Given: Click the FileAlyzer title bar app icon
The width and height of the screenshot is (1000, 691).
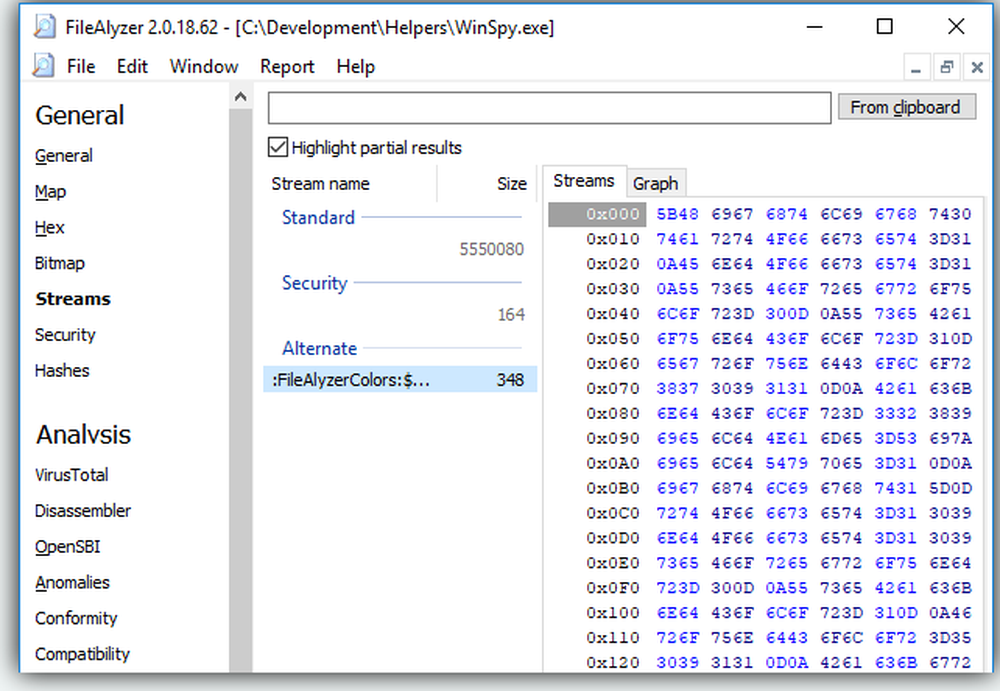Looking at the screenshot, I should pyautogui.click(x=45, y=27).
